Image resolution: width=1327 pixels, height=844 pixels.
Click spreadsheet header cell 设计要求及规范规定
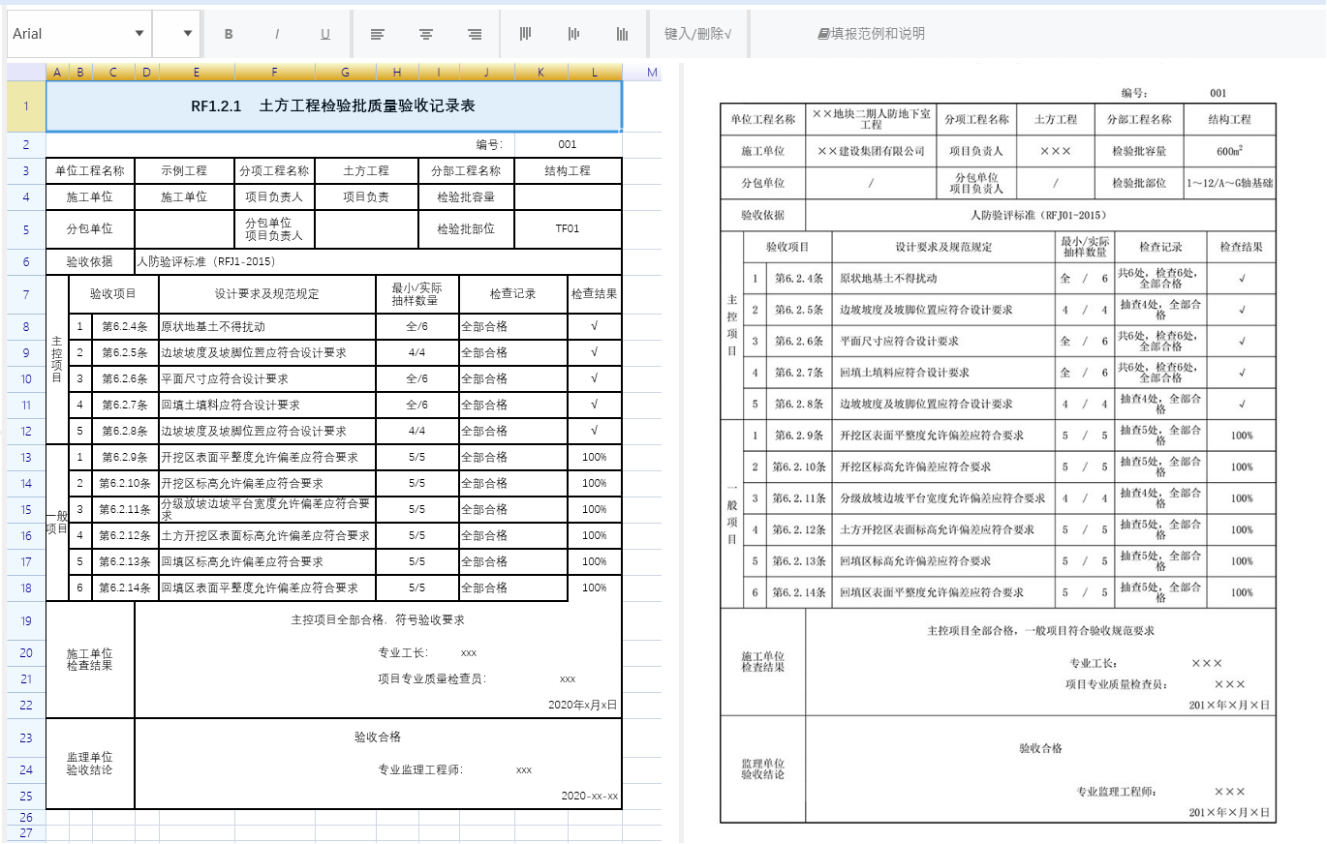[x=267, y=295]
